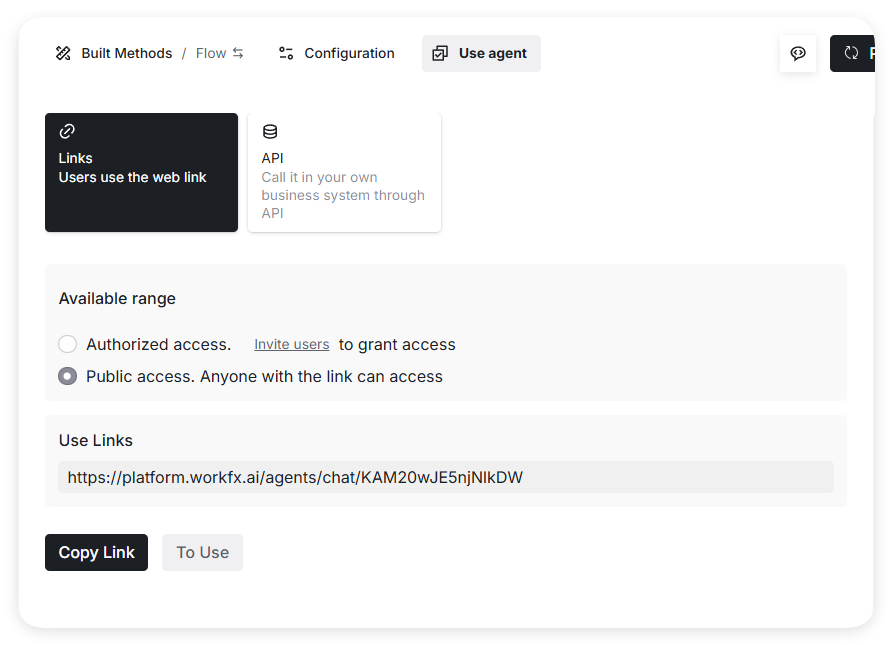Click the Flow breadcrumb label
892x645 pixels.
click(x=211, y=53)
